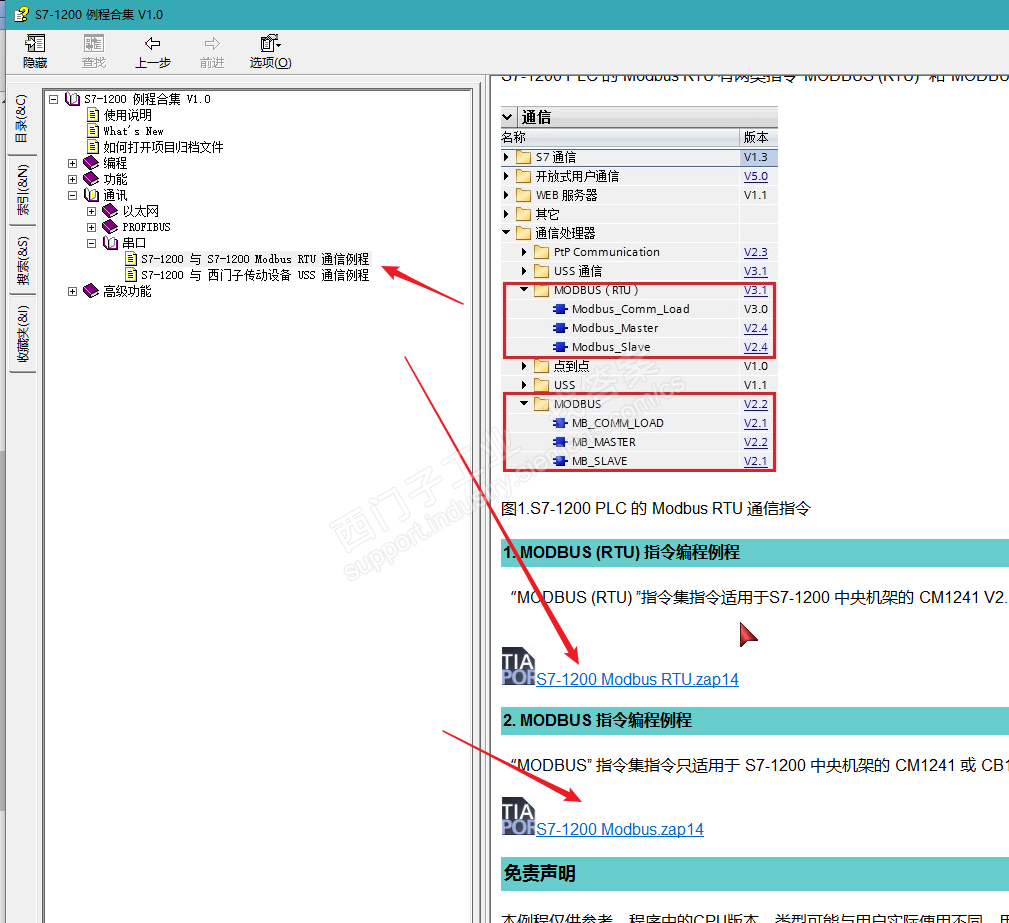Click the 查找 (Locate) toolbar icon
Image resolution: width=1009 pixels, height=923 pixels.
click(x=93, y=44)
